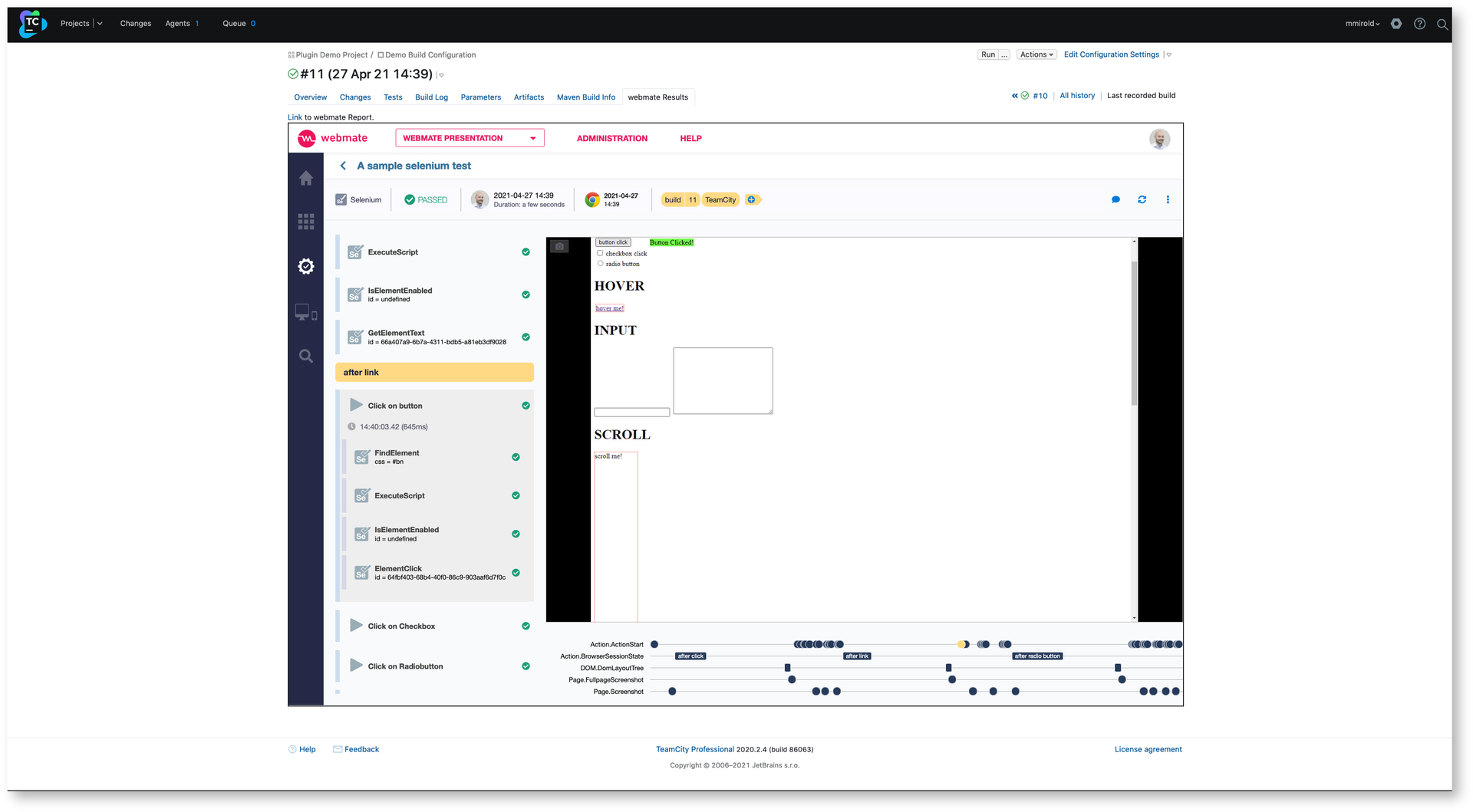1473x812 pixels.
Task: Click the add tag plus icon
Action: click(x=752, y=199)
